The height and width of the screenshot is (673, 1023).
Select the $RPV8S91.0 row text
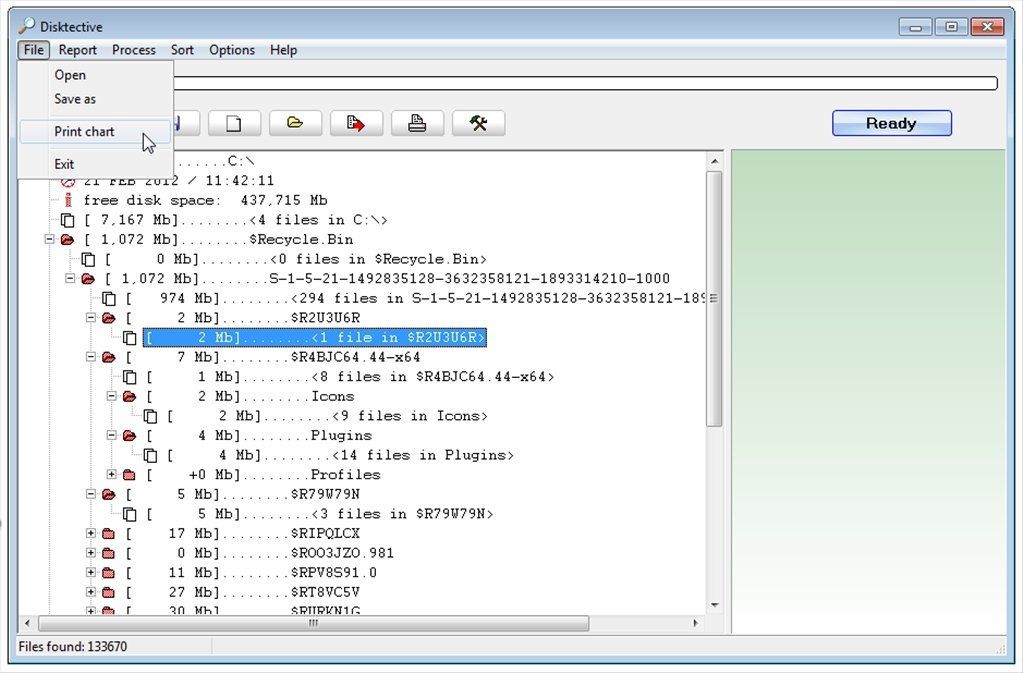tap(251, 572)
